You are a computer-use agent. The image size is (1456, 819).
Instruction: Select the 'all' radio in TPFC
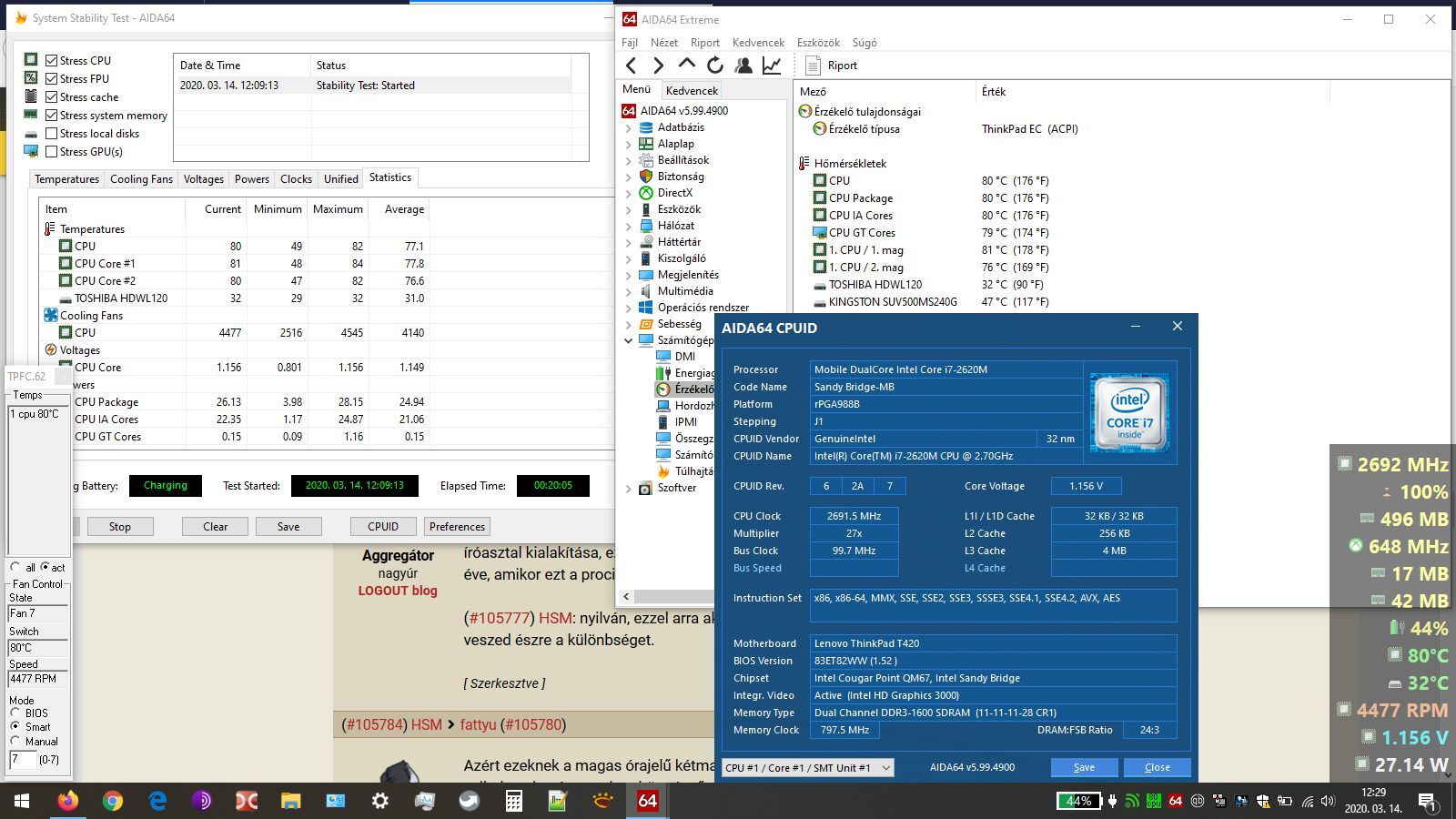tap(15, 567)
